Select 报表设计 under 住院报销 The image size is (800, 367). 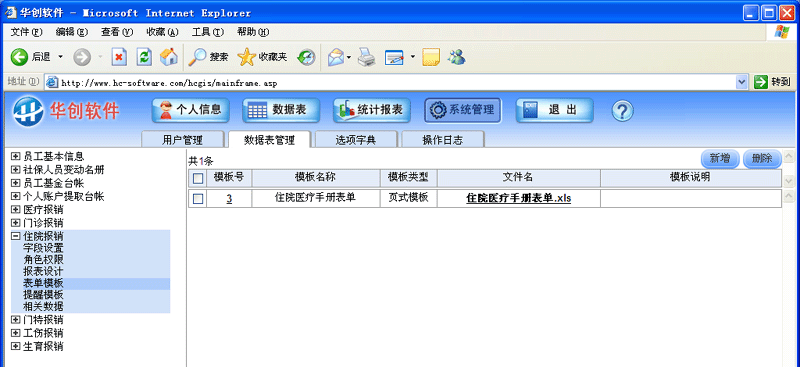click(43, 272)
